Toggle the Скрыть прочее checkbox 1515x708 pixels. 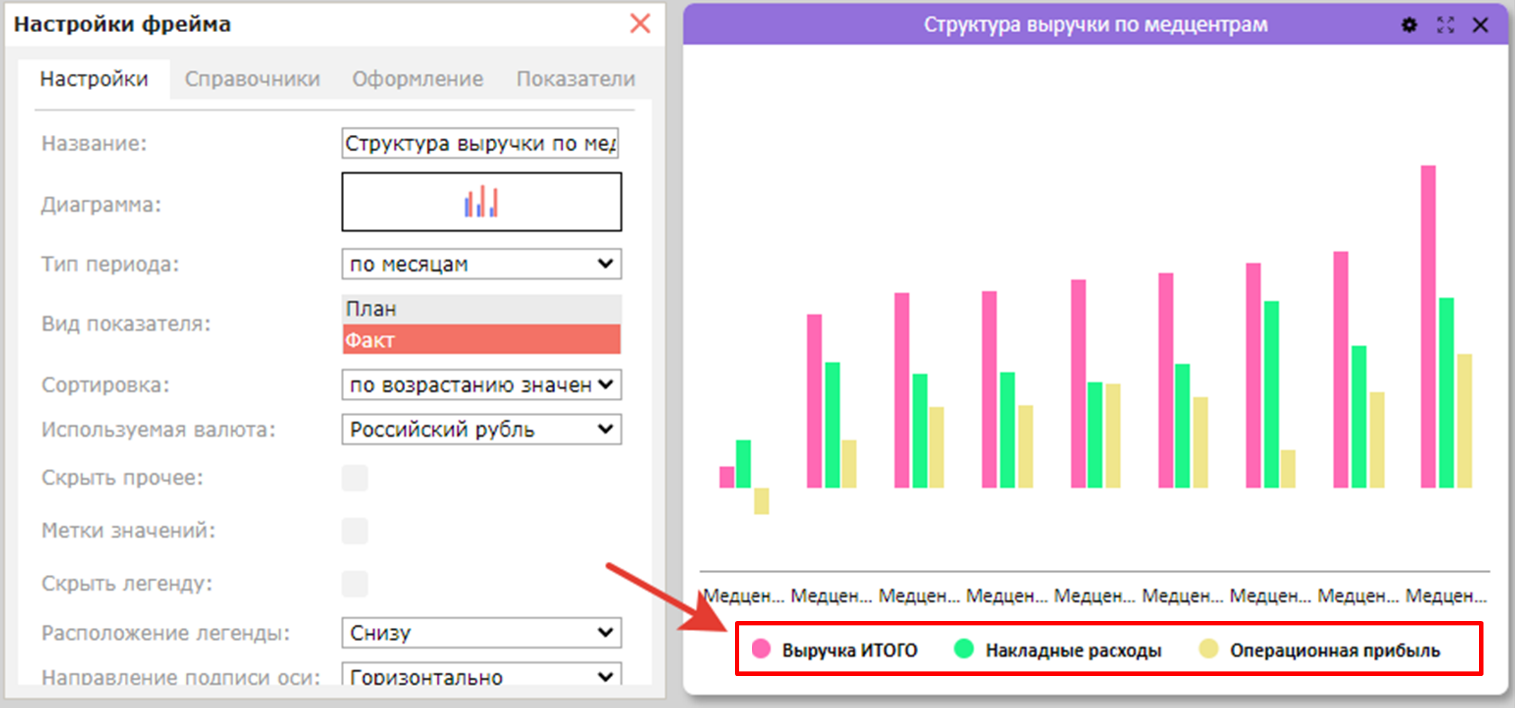[x=355, y=478]
